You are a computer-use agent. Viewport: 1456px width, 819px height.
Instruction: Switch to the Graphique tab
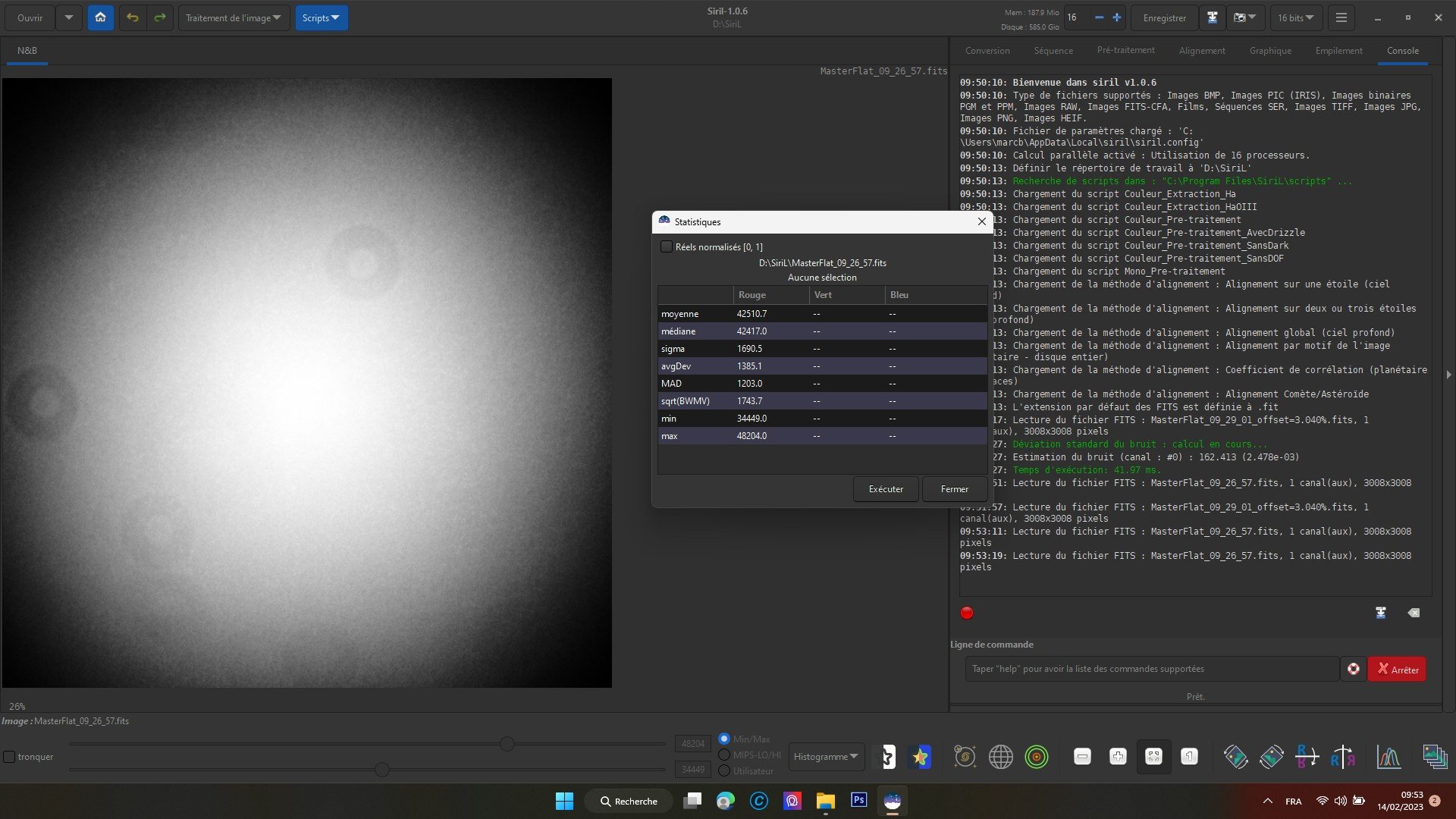(x=1270, y=51)
